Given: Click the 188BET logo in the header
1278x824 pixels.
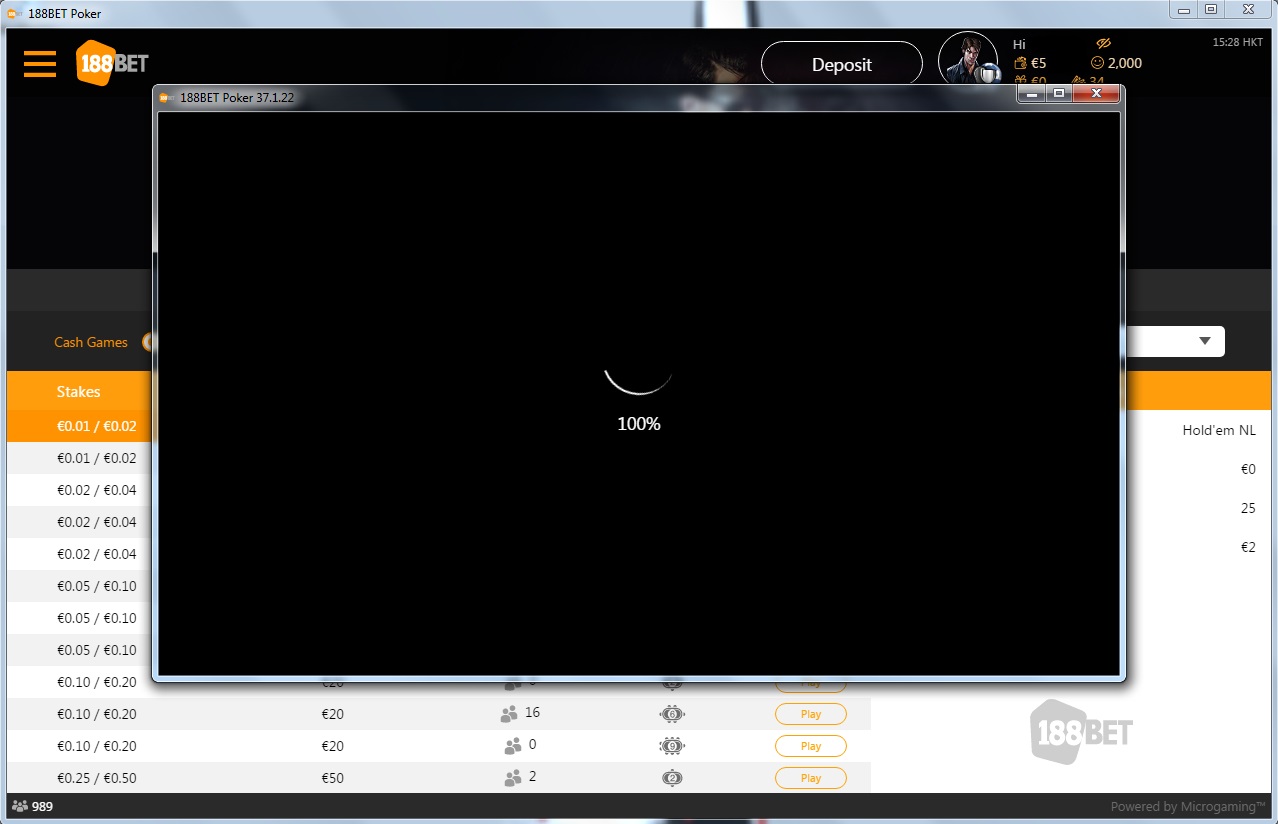Looking at the screenshot, I should (112, 63).
